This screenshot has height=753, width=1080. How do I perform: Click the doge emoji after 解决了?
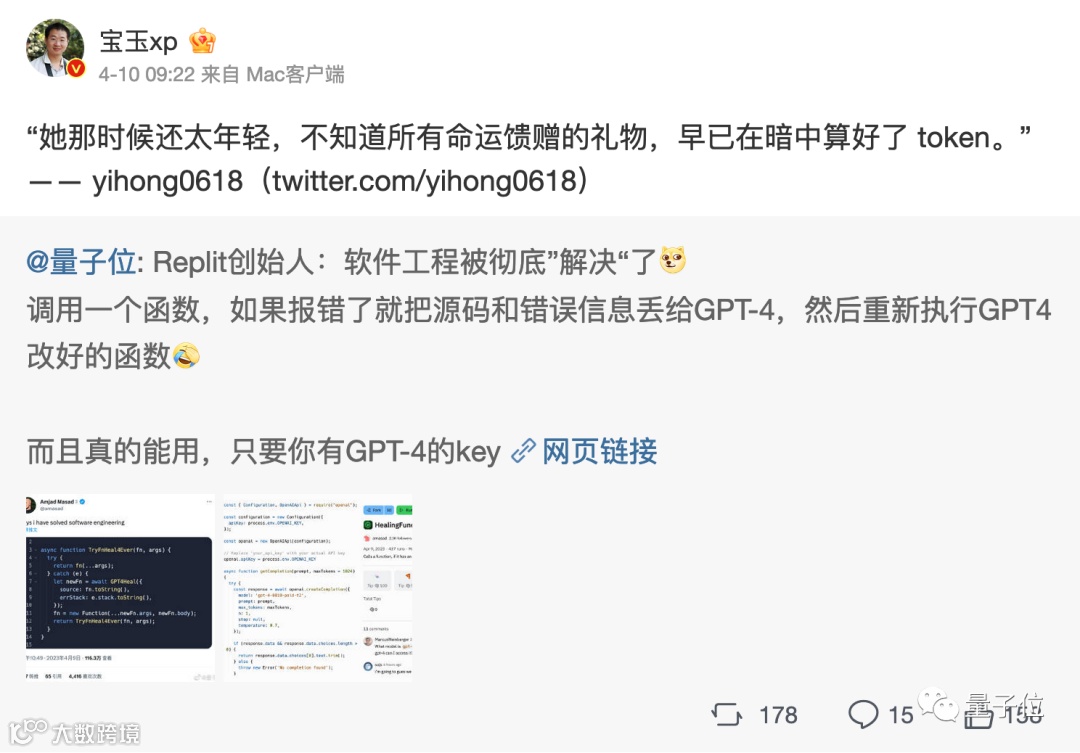tap(672, 260)
